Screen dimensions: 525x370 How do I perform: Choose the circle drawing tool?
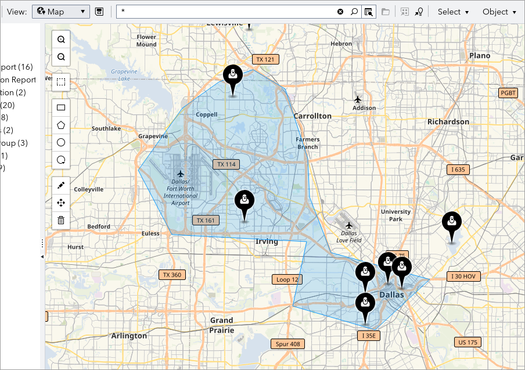coord(61,142)
